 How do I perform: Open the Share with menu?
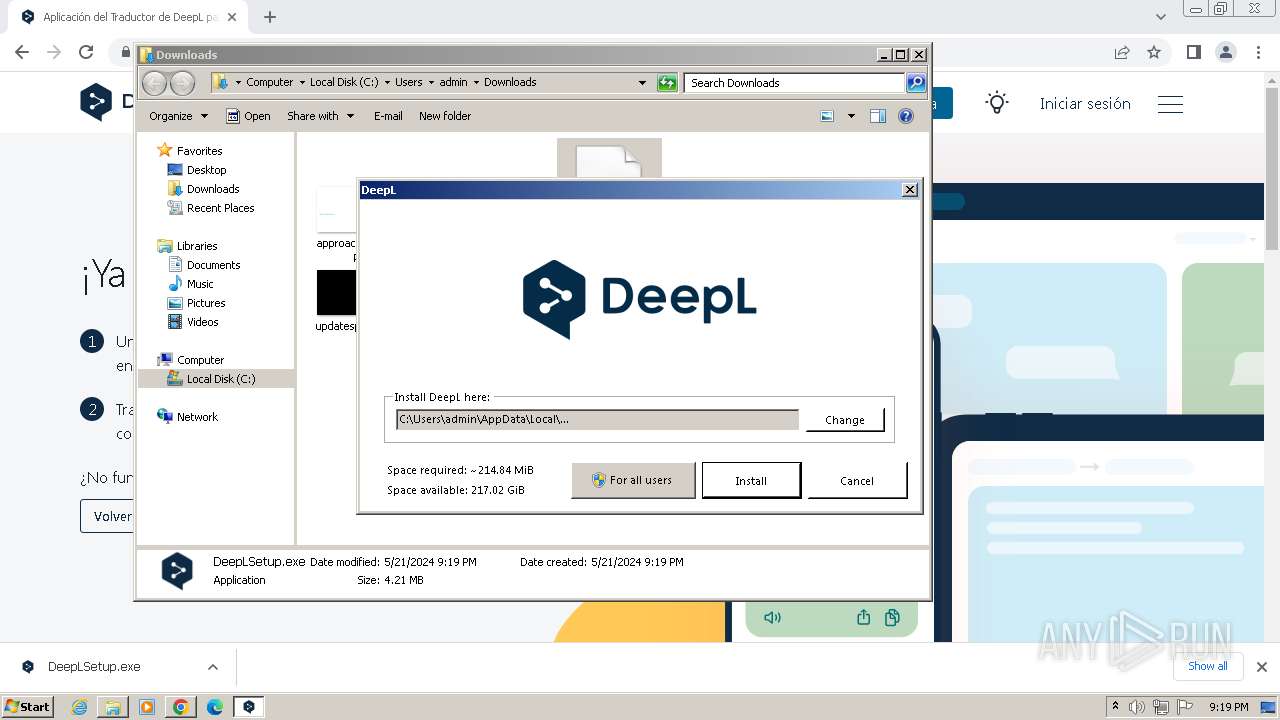[x=320, y=116]
